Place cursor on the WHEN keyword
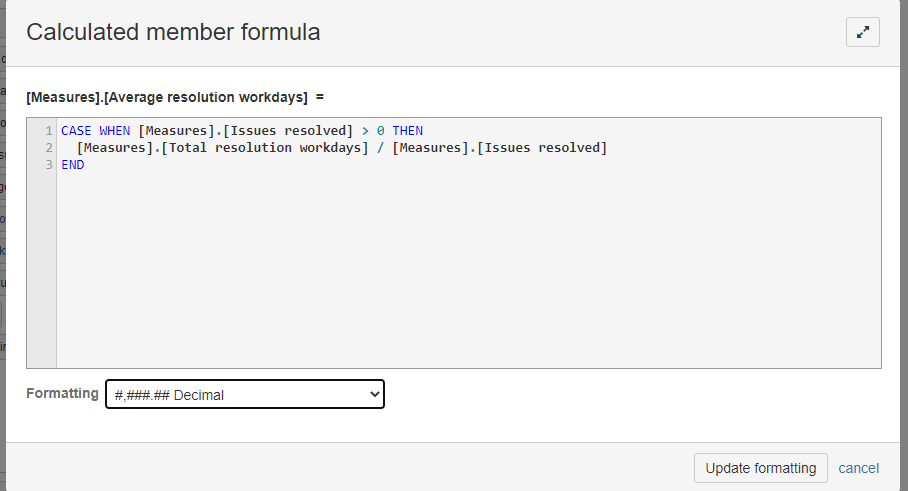This screenshot has height=491, width=908. [x=114, y=131]
